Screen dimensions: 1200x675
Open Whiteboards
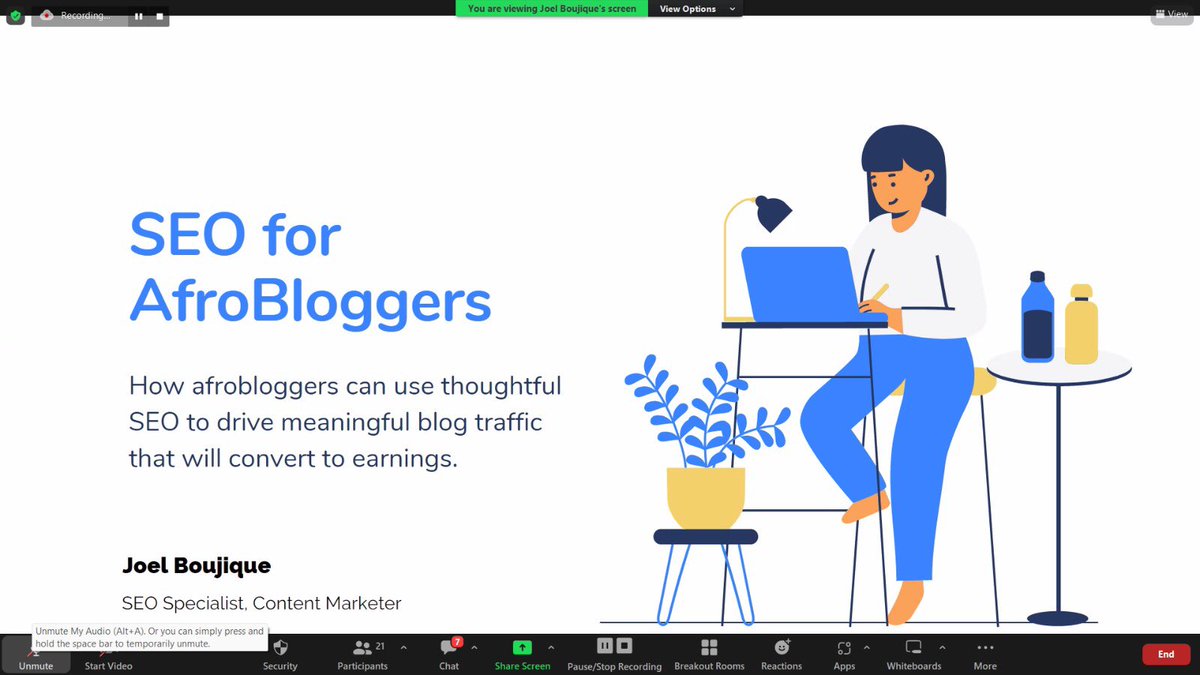[913, 652]
